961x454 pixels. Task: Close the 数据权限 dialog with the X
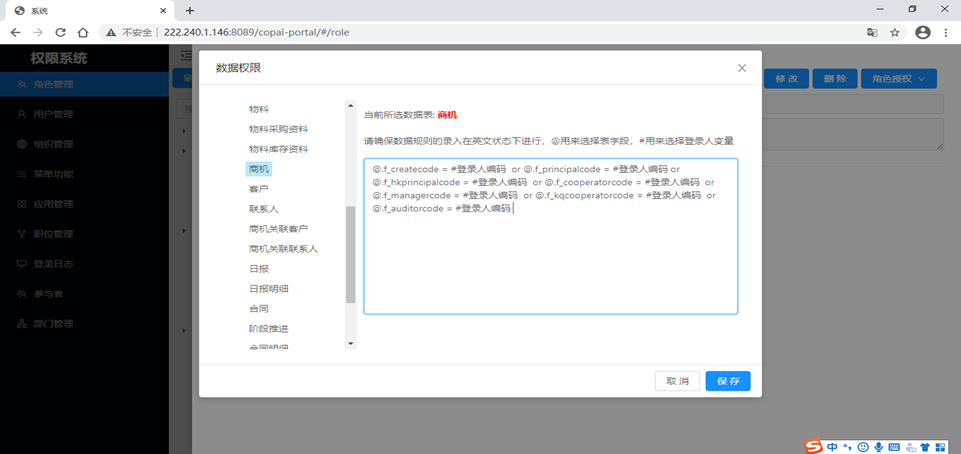click(x=742, y=68)
